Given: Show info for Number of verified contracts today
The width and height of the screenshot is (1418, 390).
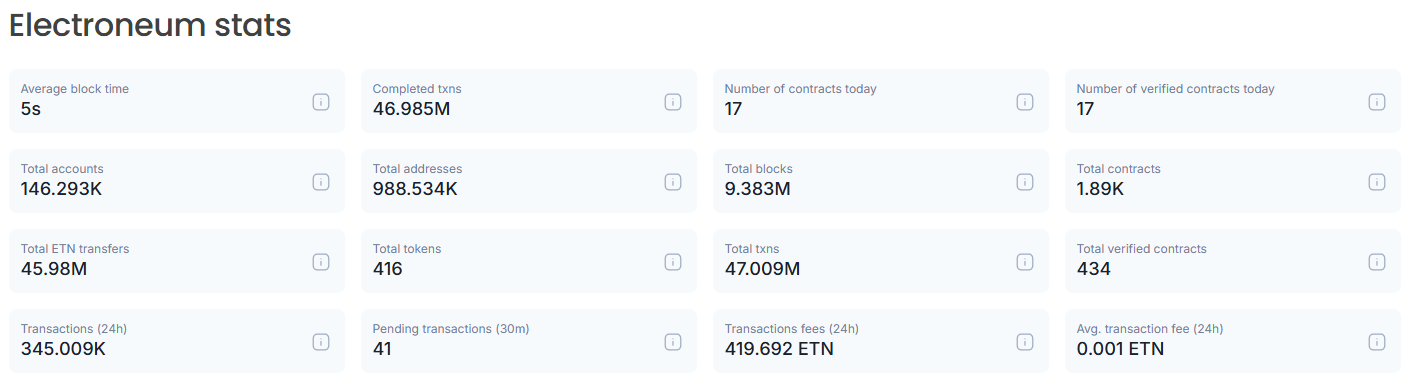Looking at the screenshot, I should tap(1377, 102).
